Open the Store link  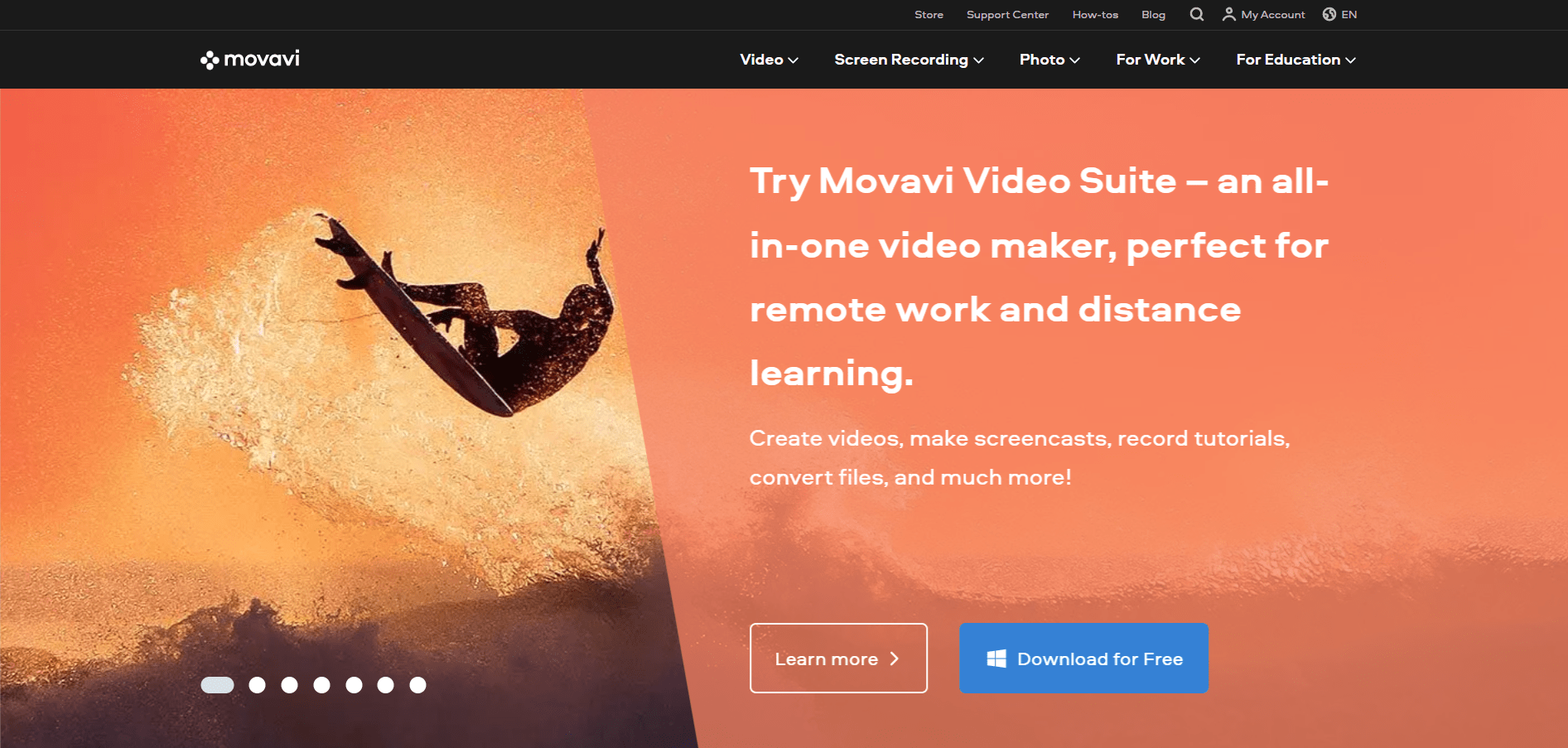pyautogui.click(x=929, y=14)
